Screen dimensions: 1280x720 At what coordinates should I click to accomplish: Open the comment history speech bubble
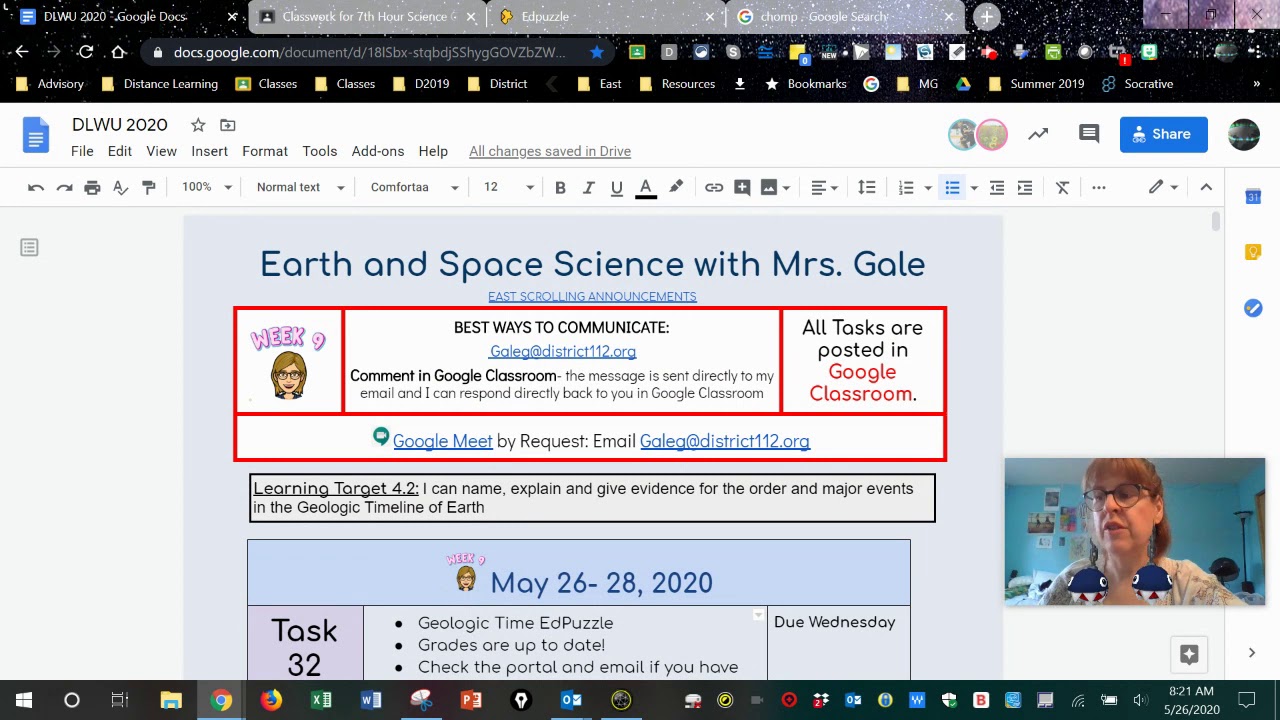click(x=1089, y=134)
